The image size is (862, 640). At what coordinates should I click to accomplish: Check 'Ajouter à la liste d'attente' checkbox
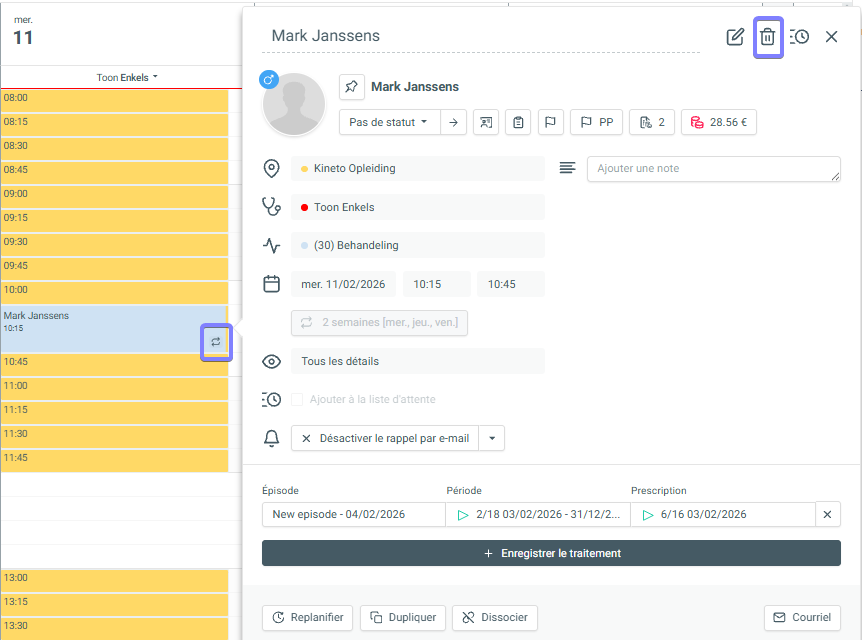click(297, 400)
